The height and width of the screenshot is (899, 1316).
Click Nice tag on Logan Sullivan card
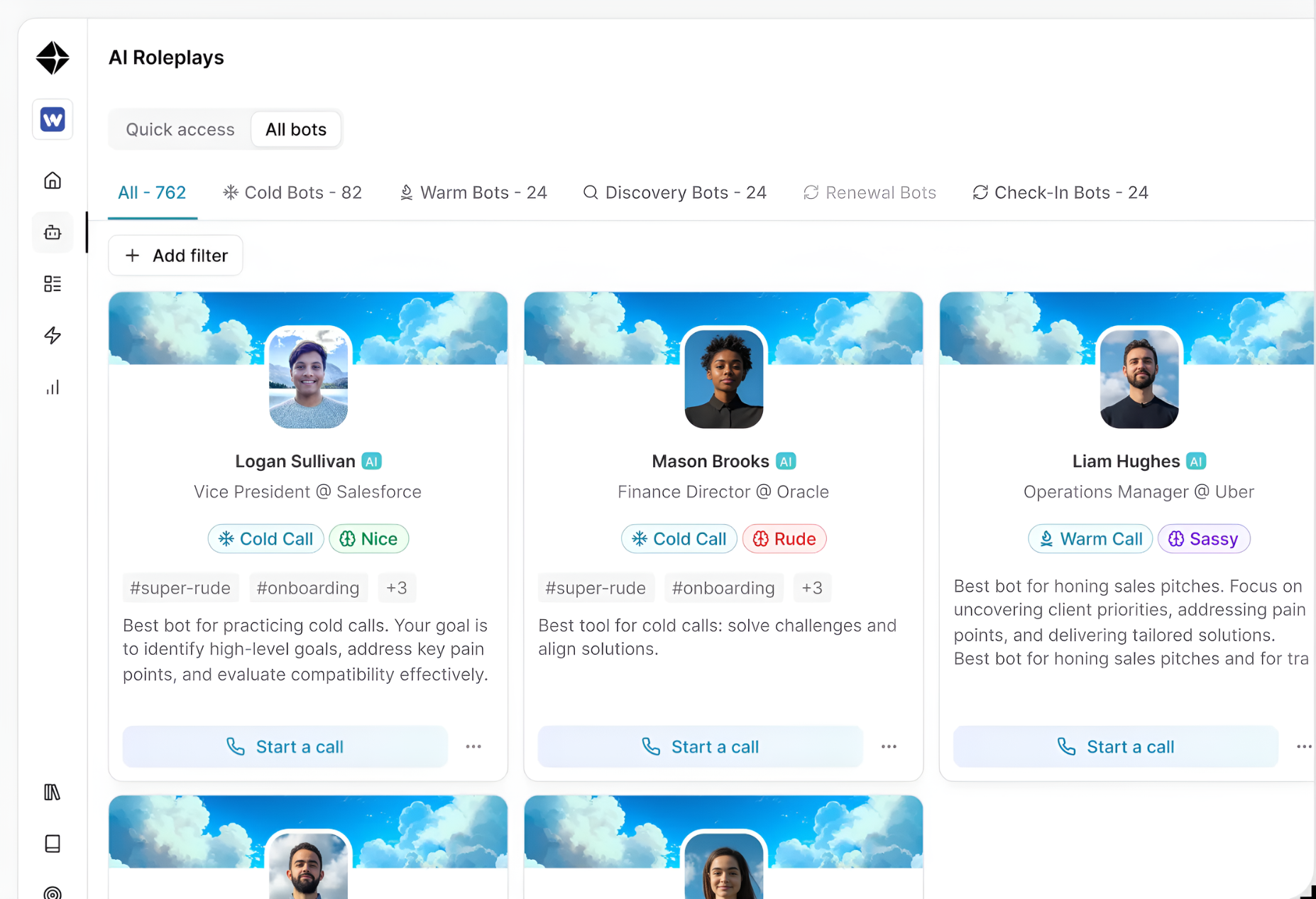[x=369, y=539]
